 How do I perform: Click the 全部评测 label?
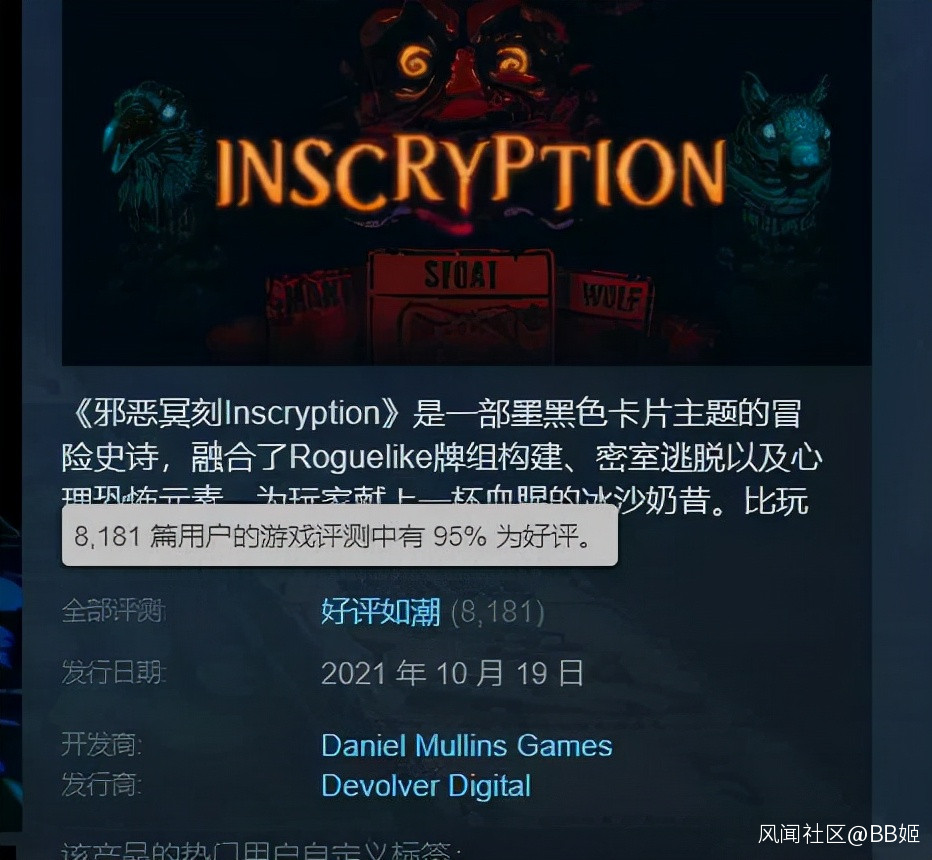114,610
